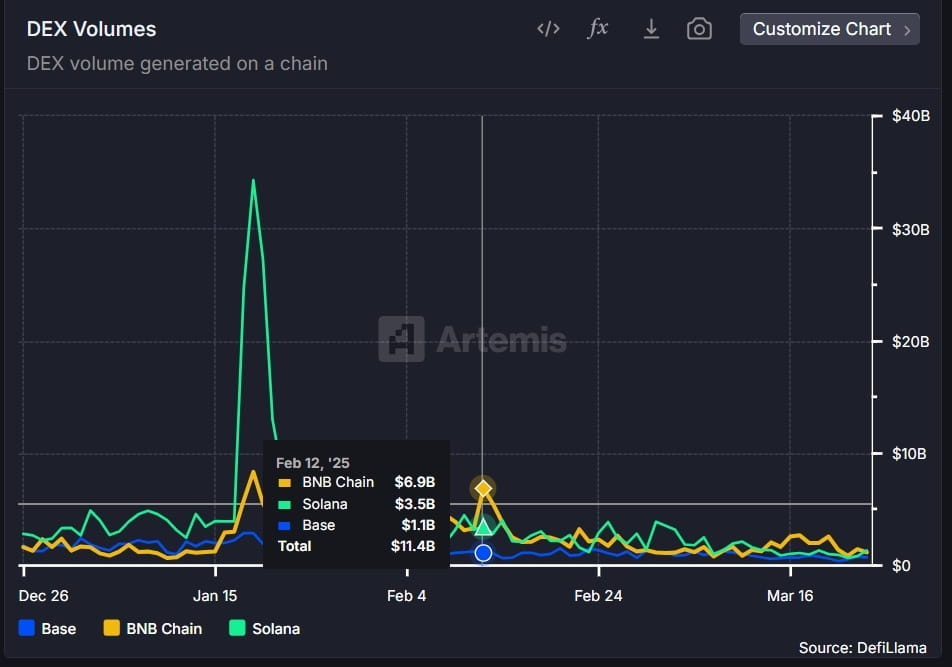Select the blue Base circle marker

[483, 553]
